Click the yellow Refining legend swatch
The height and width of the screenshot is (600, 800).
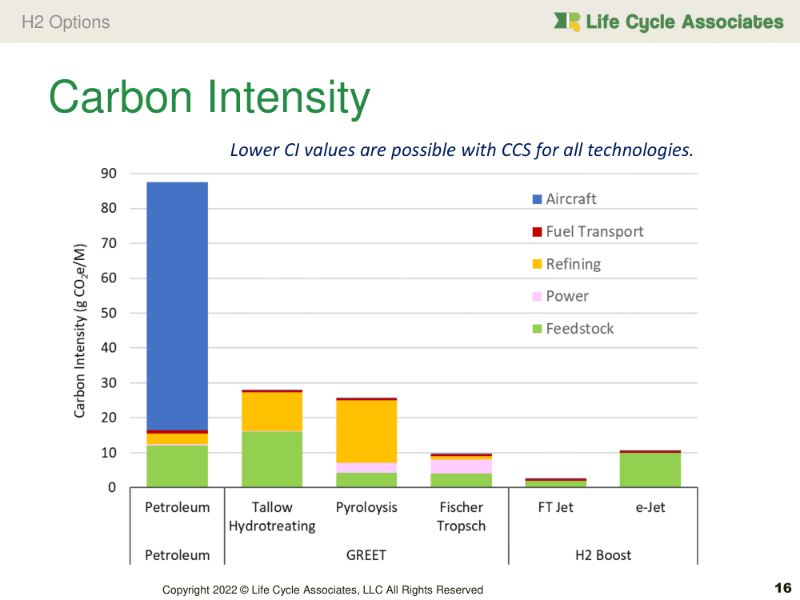pos(536,264)
